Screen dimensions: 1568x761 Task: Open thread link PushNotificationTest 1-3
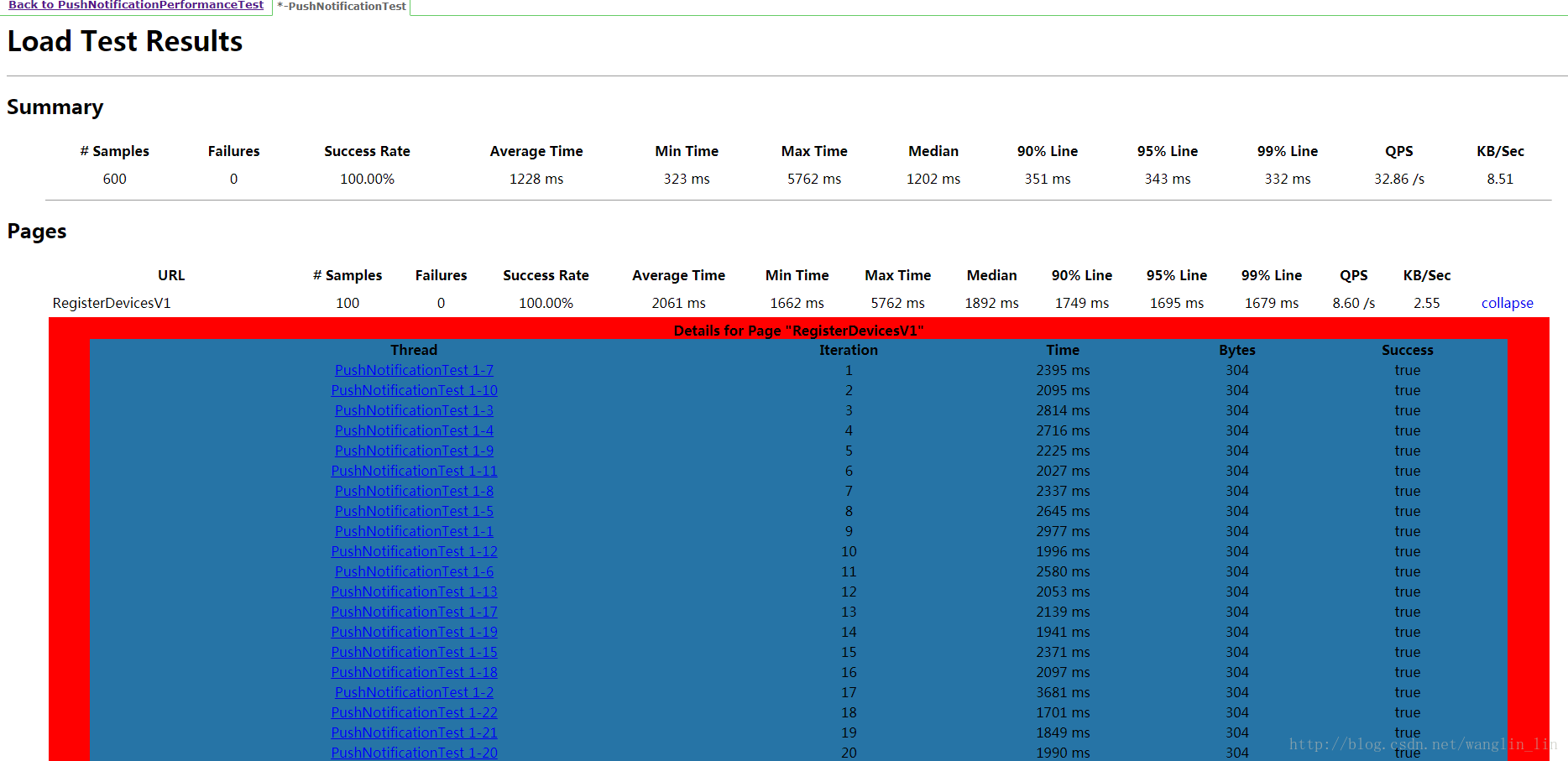pyautogui.click(x=414, y=410)
